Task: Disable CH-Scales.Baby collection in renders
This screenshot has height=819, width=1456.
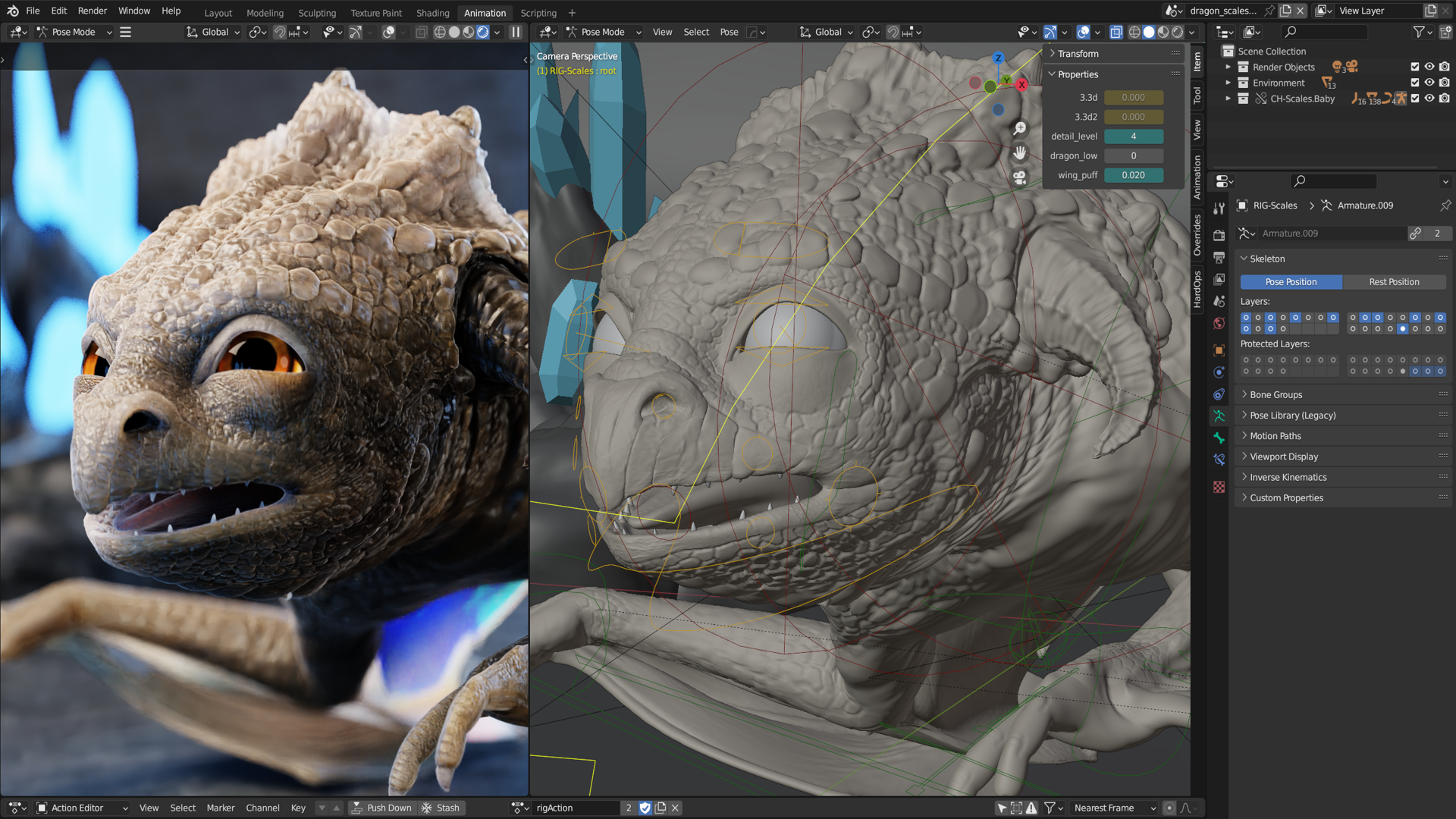Action: tap(1445, 99)
